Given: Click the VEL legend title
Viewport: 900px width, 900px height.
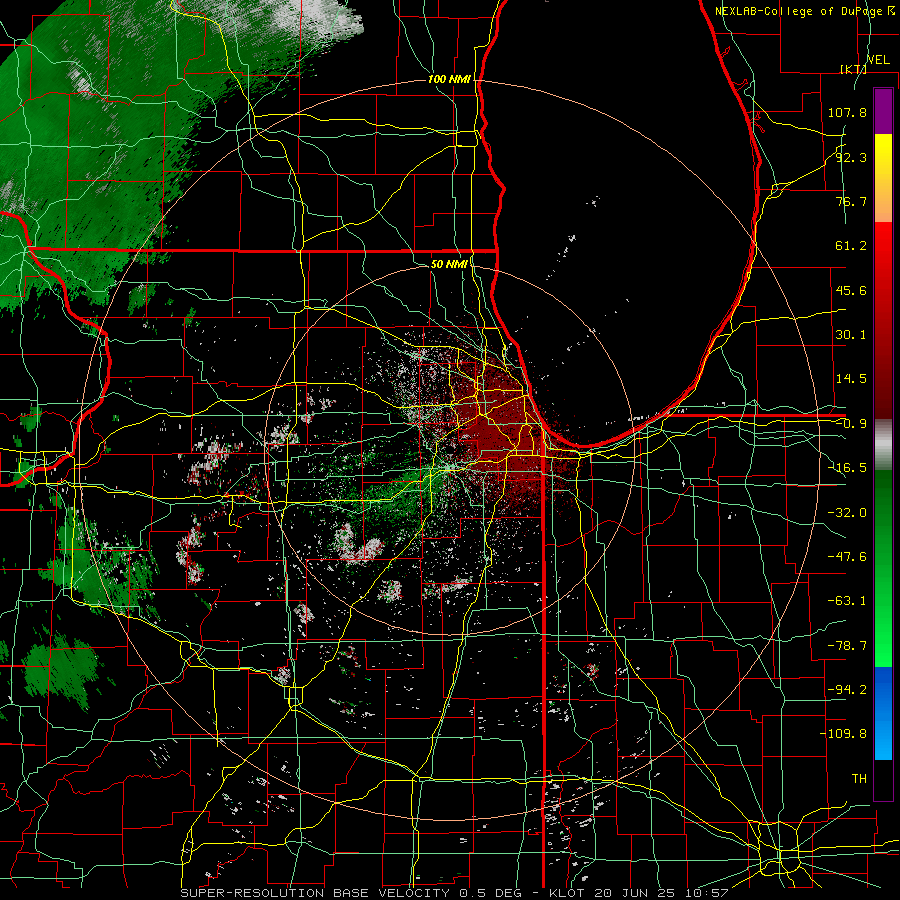Looking at the screenshot, I should point(878,60).
